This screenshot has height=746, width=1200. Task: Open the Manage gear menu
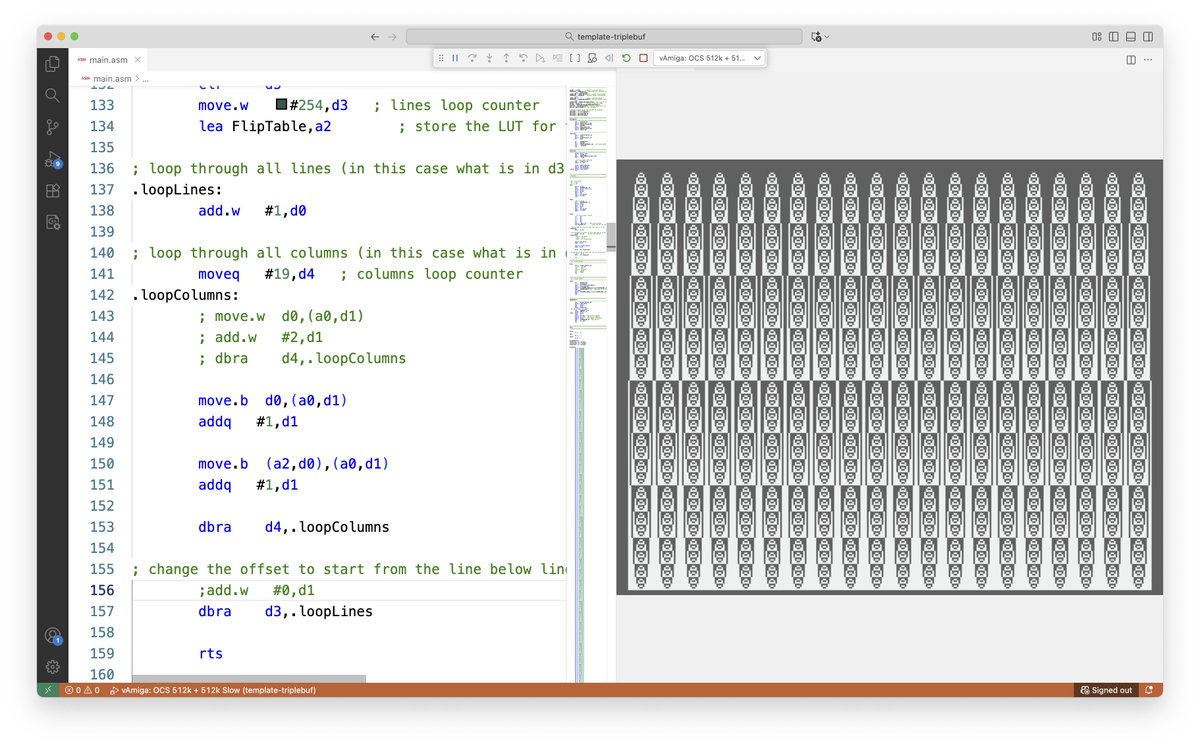[x=52, y=667]
